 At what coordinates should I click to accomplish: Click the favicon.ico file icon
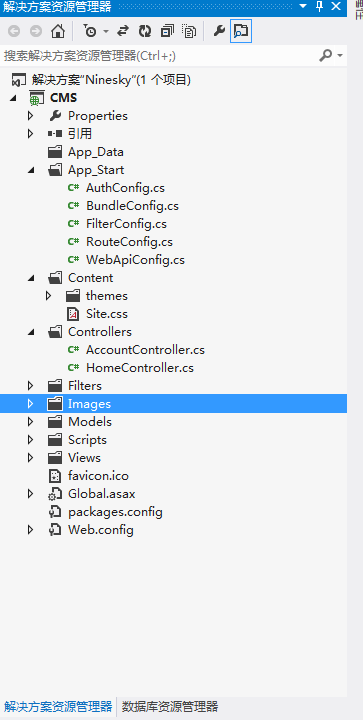(x=55, y=476)
